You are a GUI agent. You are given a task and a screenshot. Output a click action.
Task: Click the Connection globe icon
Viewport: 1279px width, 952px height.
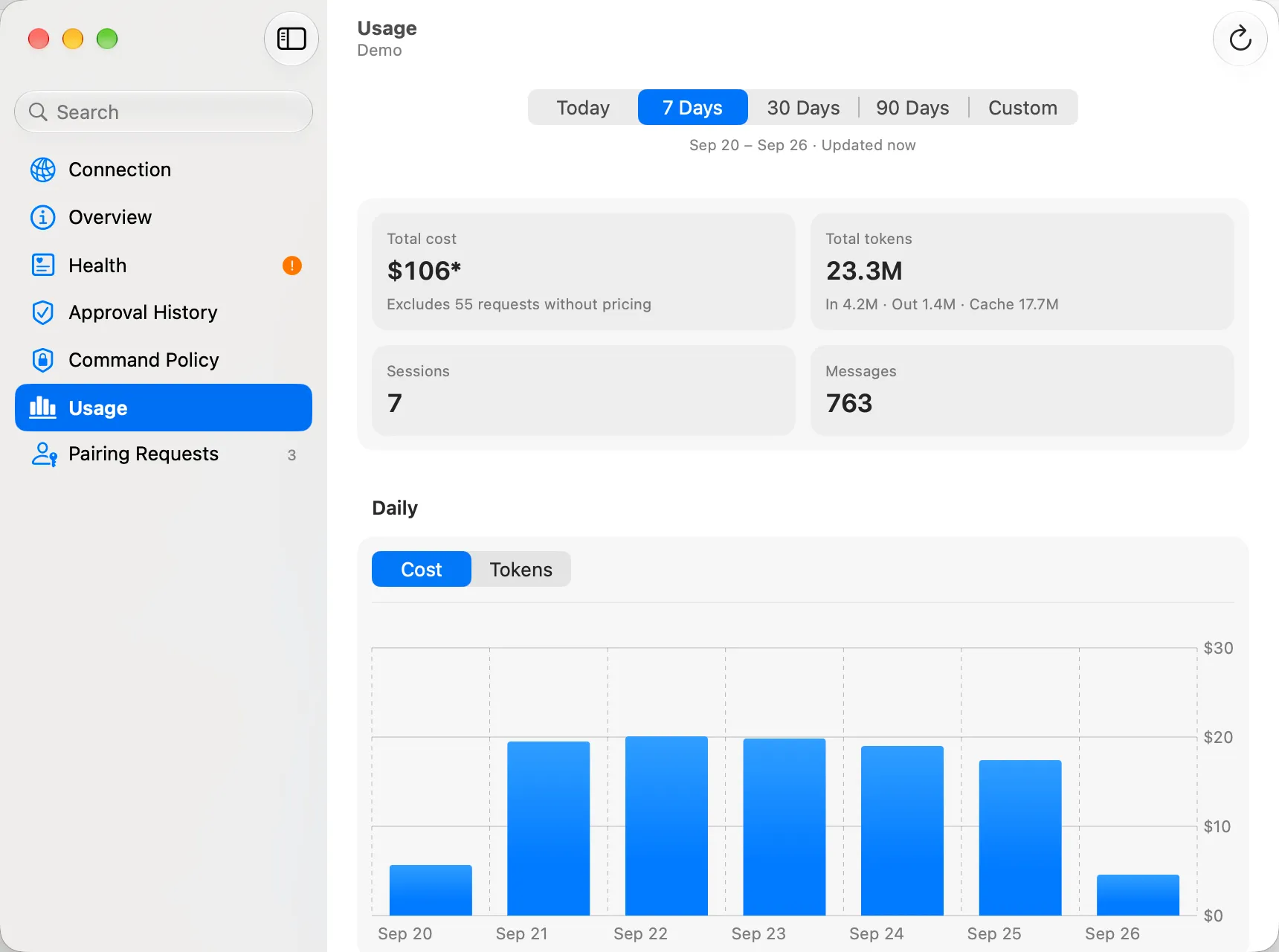[x=43, y=170]
